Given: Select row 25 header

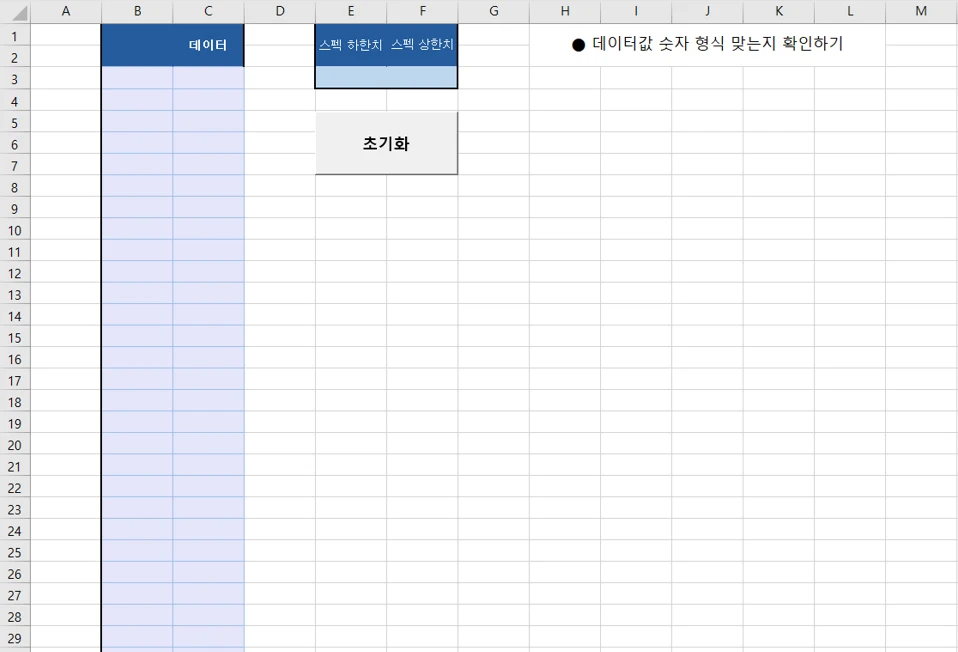Looking at the screenshot, I should [x=15, y=551].
